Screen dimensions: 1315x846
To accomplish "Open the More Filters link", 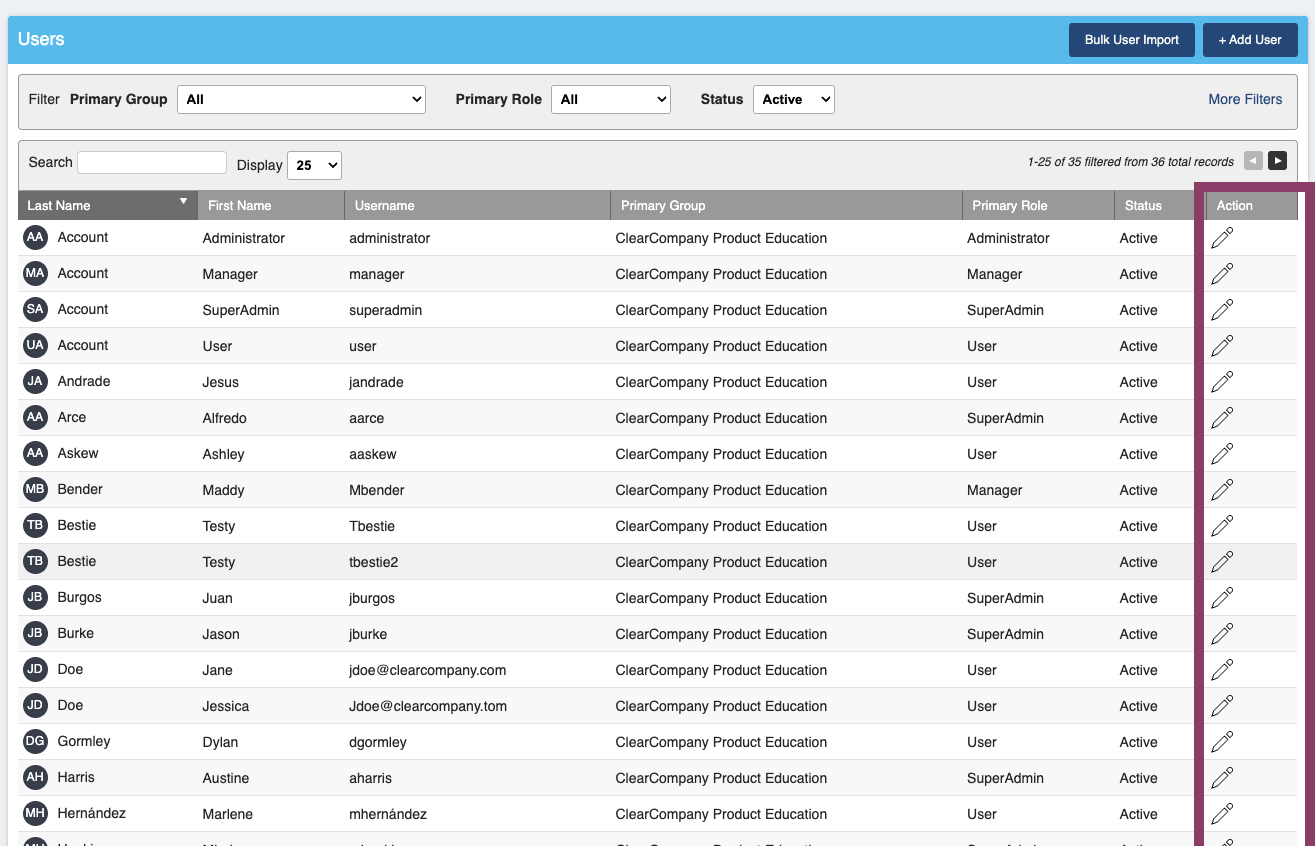I will 1245,99.
